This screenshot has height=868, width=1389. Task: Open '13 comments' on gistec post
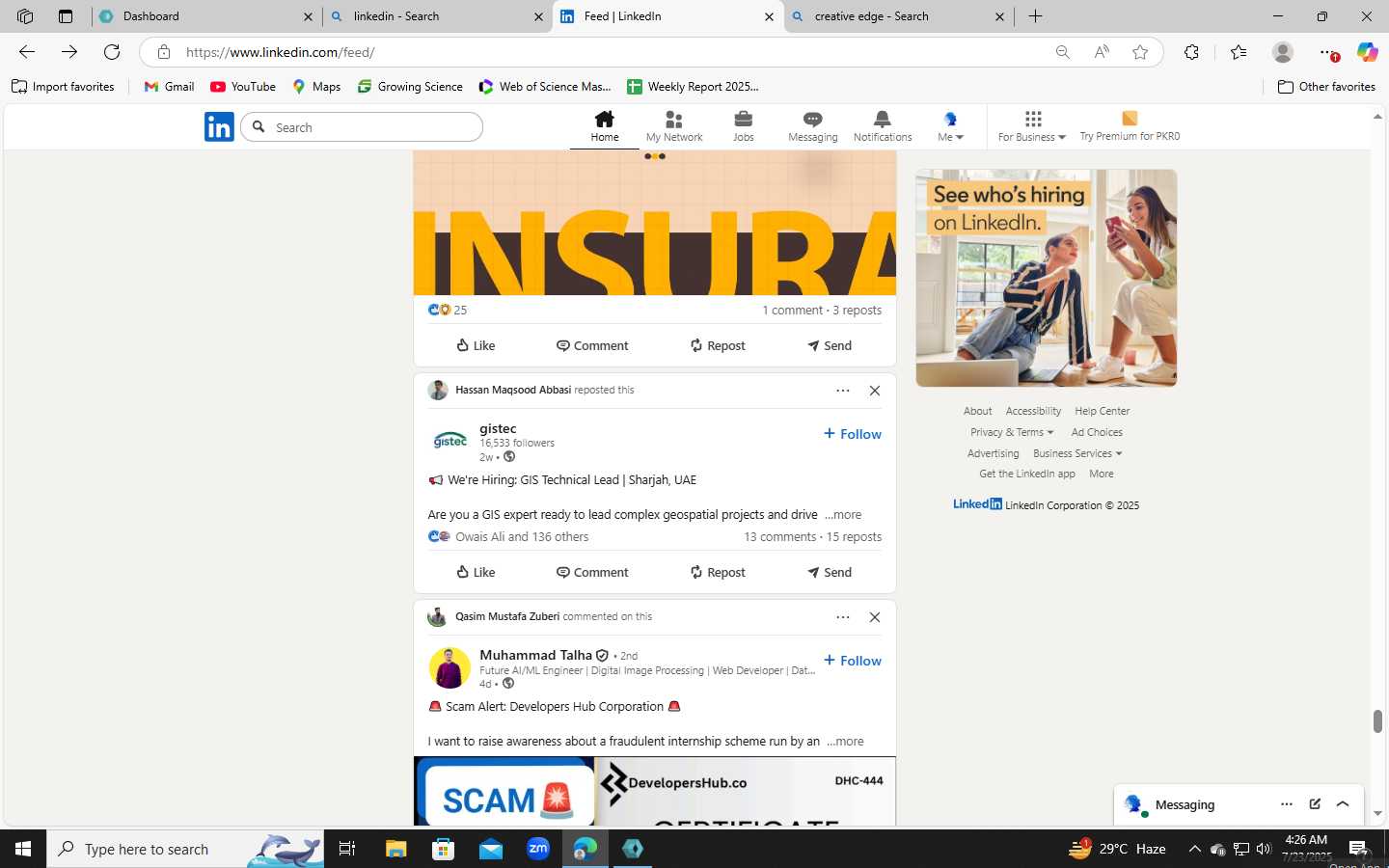coord(779,536)
